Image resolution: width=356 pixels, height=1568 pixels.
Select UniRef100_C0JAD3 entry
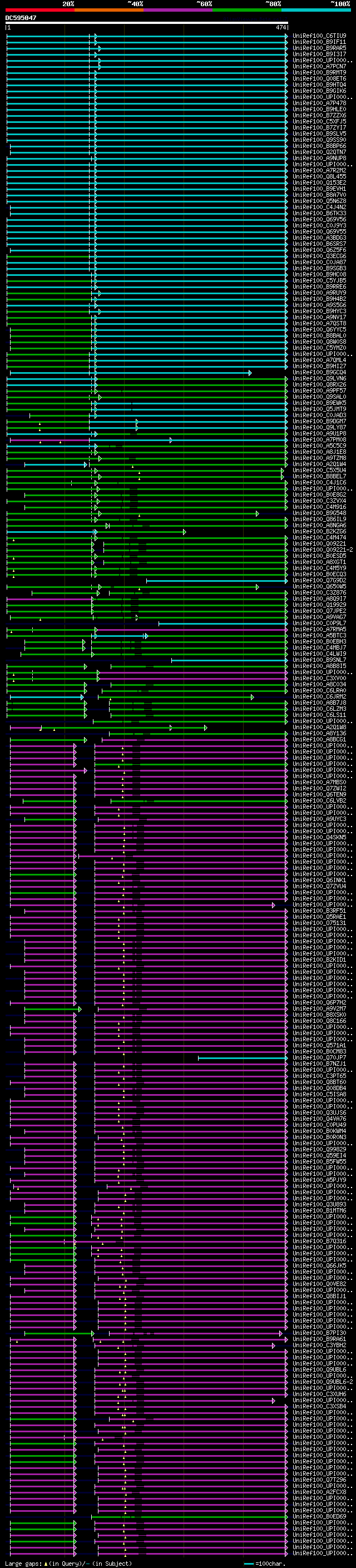pos(319,415)
